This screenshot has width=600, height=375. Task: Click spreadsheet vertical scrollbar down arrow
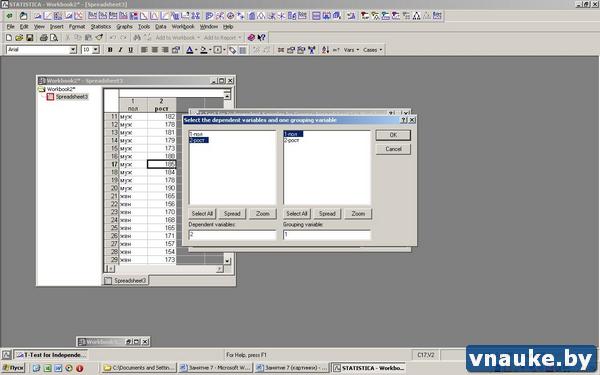point(227,261)
